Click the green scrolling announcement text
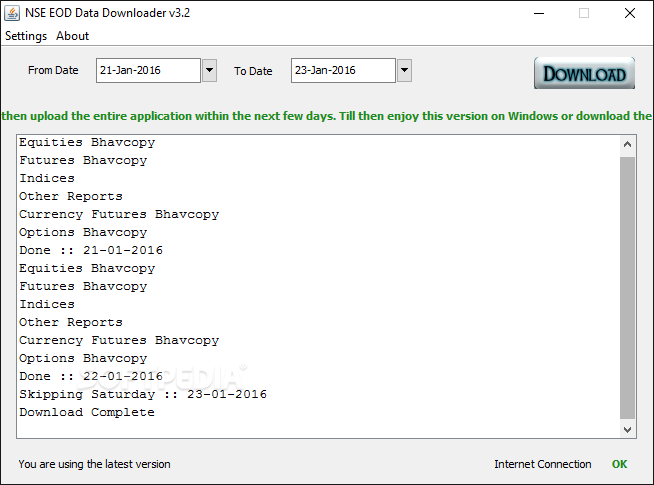 coord(327,116)
